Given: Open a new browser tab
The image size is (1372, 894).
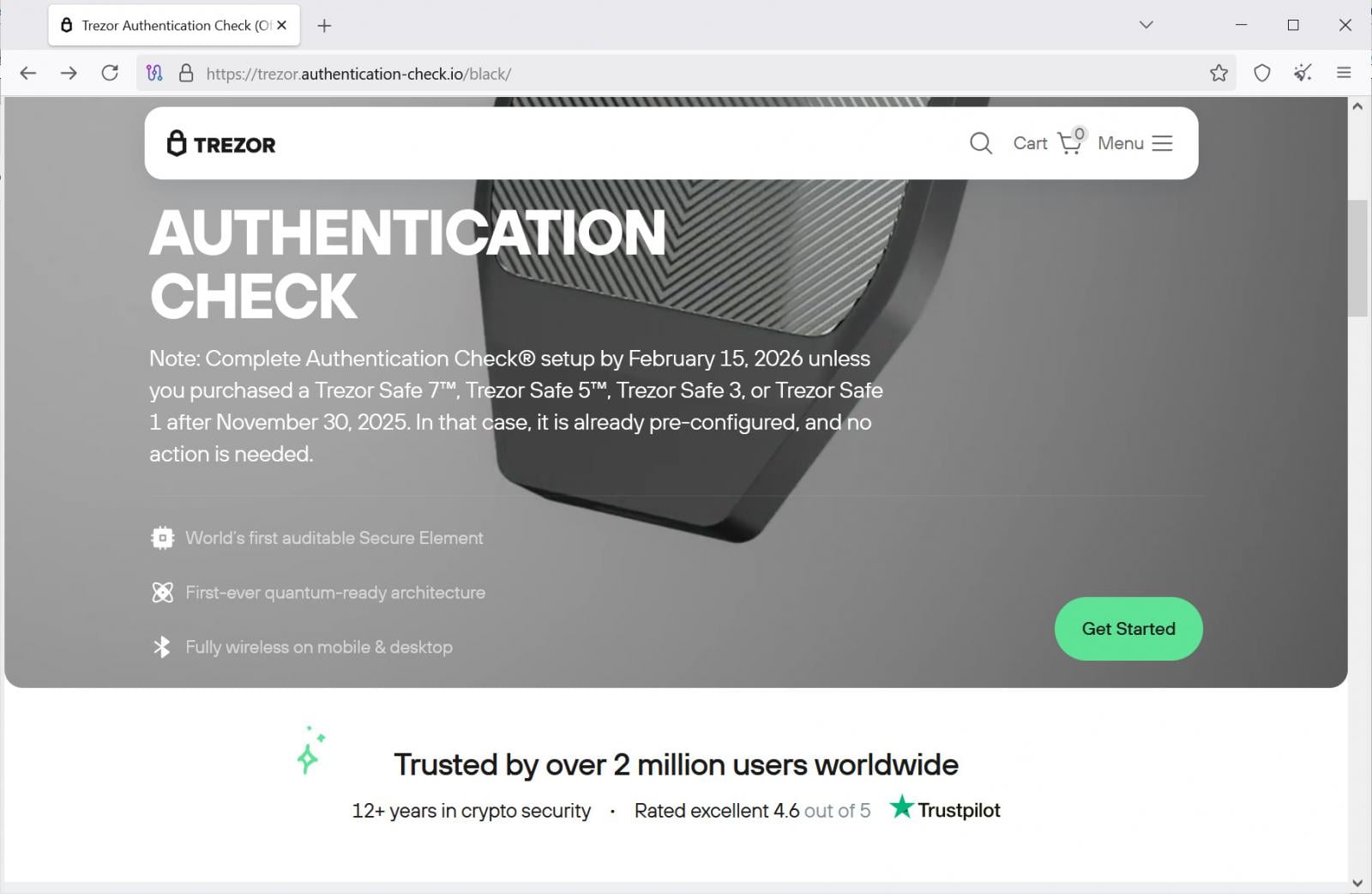Looking at the screenshot, I should point(324,25).
